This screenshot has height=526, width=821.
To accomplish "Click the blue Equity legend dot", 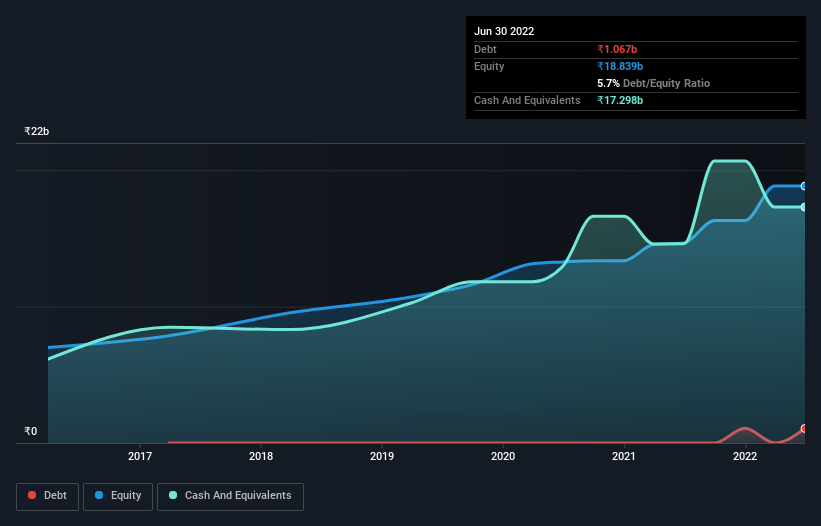I will click(x=98, y=495).
